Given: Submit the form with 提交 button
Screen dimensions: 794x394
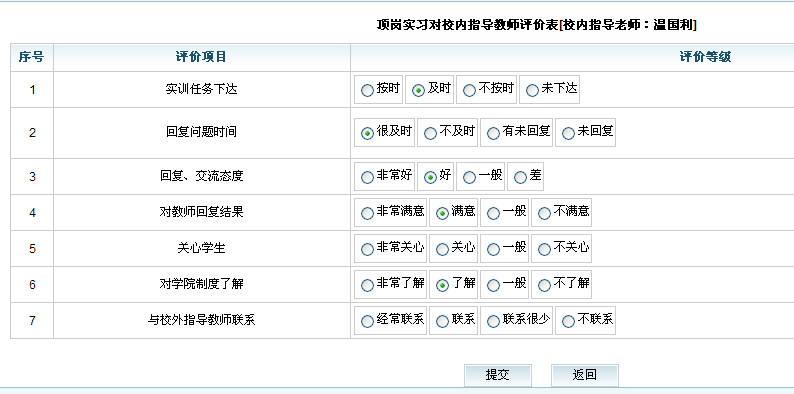Looking at the screenshot, I should tap(498, 375).
